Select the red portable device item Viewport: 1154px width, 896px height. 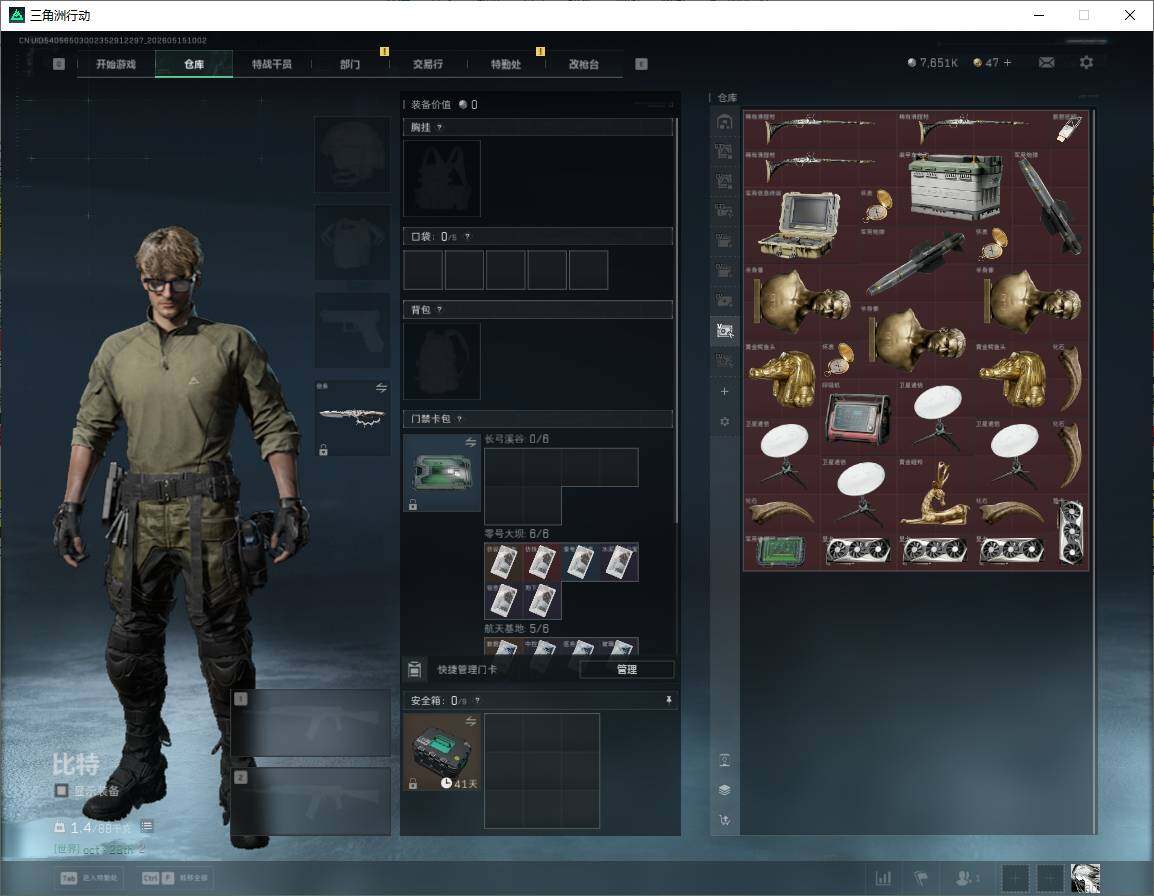click(x=858, y=417)
